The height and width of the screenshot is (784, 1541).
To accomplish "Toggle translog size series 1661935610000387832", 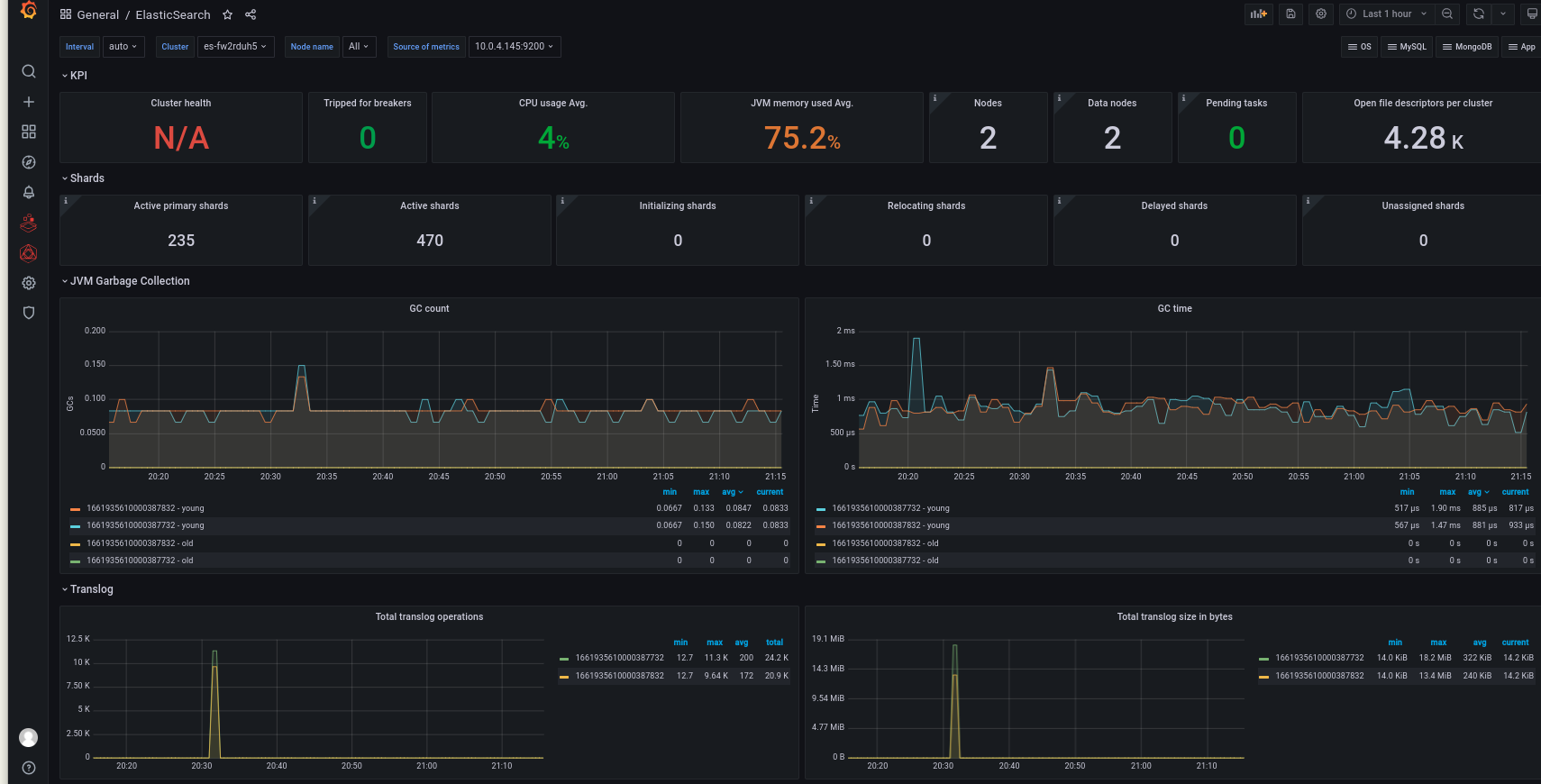I will tap(1319, 676).
